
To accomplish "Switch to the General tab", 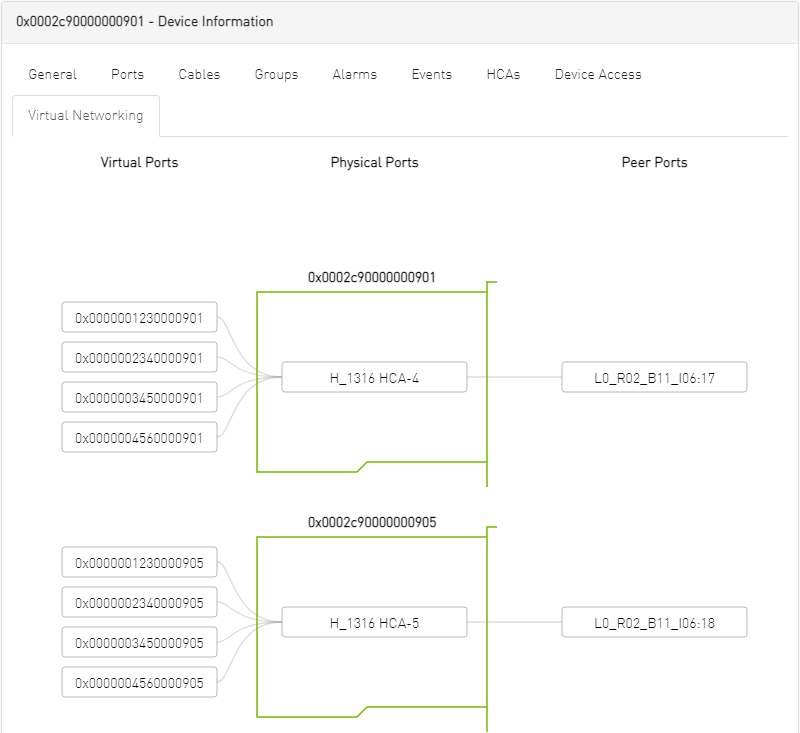I will point(52,74).
